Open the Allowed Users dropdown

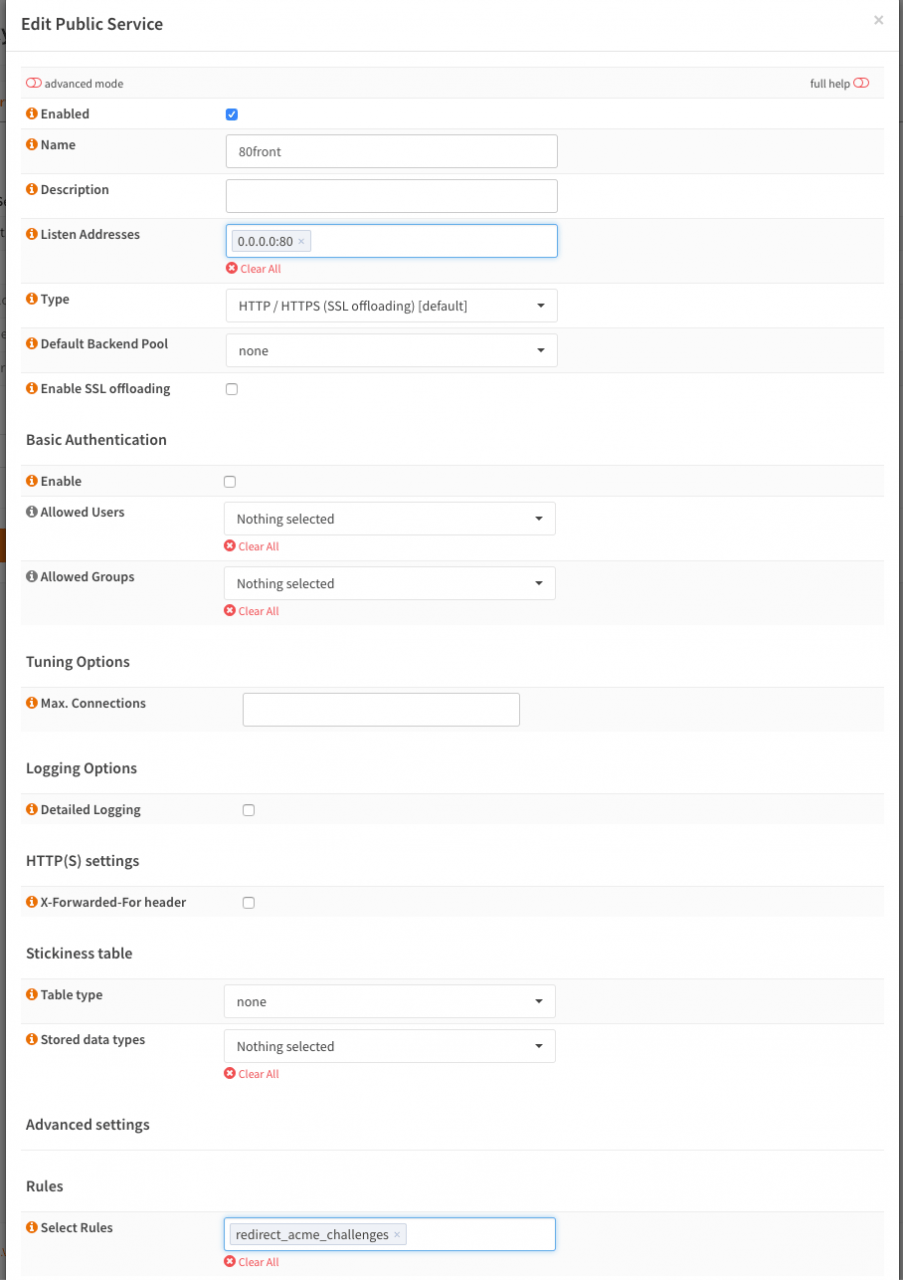[x=389, y=519]
